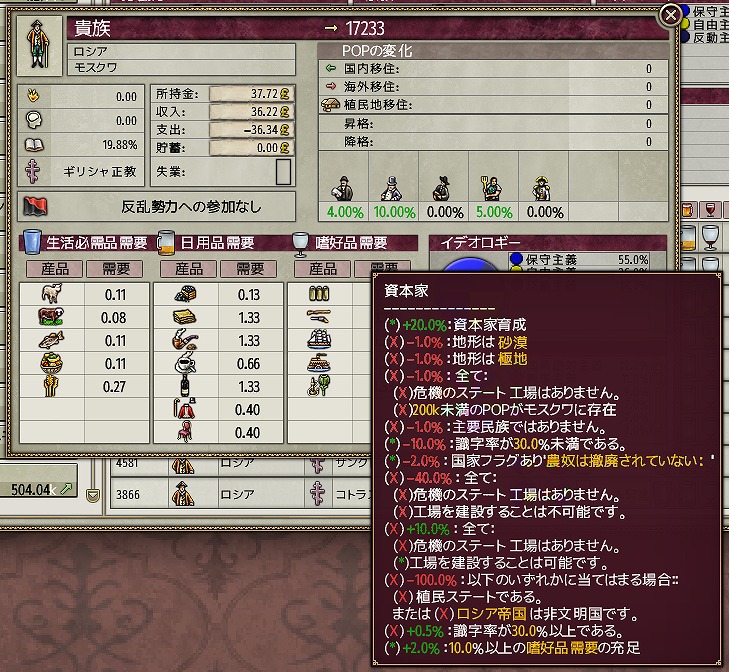Click the consciousness head icon
The width and height of the screenshot is (729, 672).
coord(34,120)
